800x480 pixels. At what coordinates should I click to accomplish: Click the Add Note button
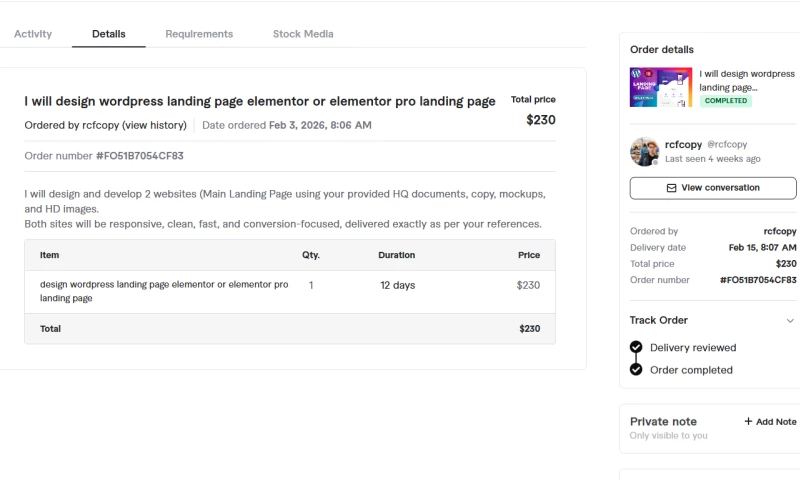(770, 421)
